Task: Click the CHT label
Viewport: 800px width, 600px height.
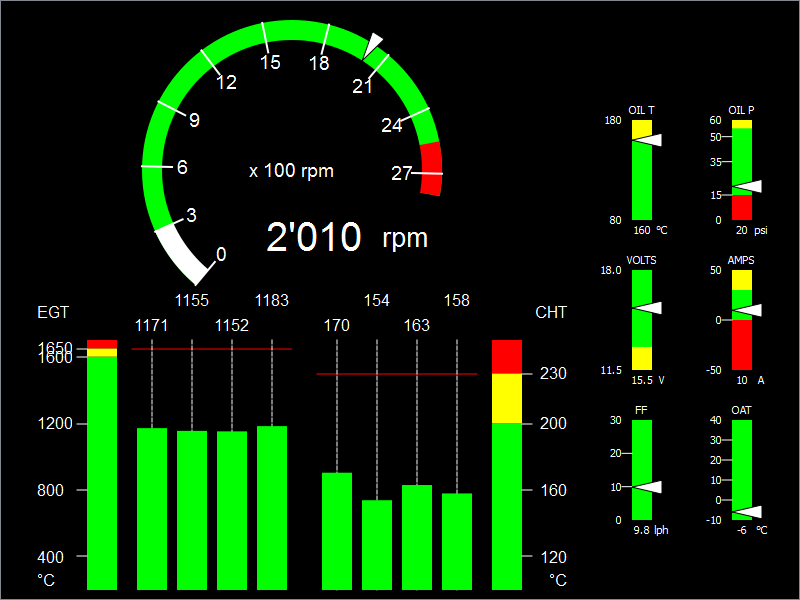Action: tap(551, 312)
